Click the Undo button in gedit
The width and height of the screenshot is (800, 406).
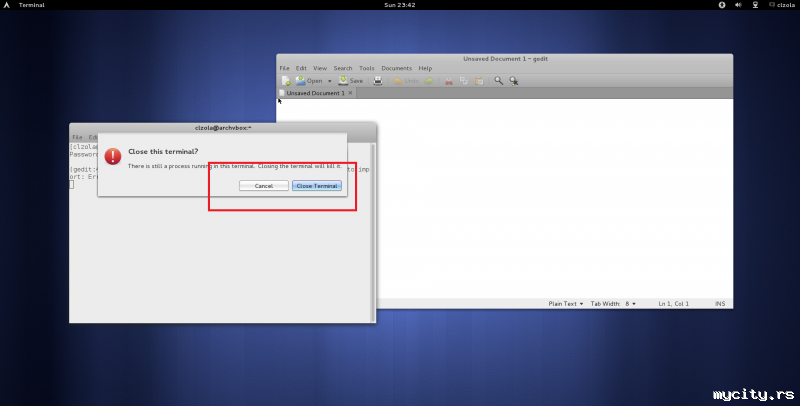pos(406,81)
